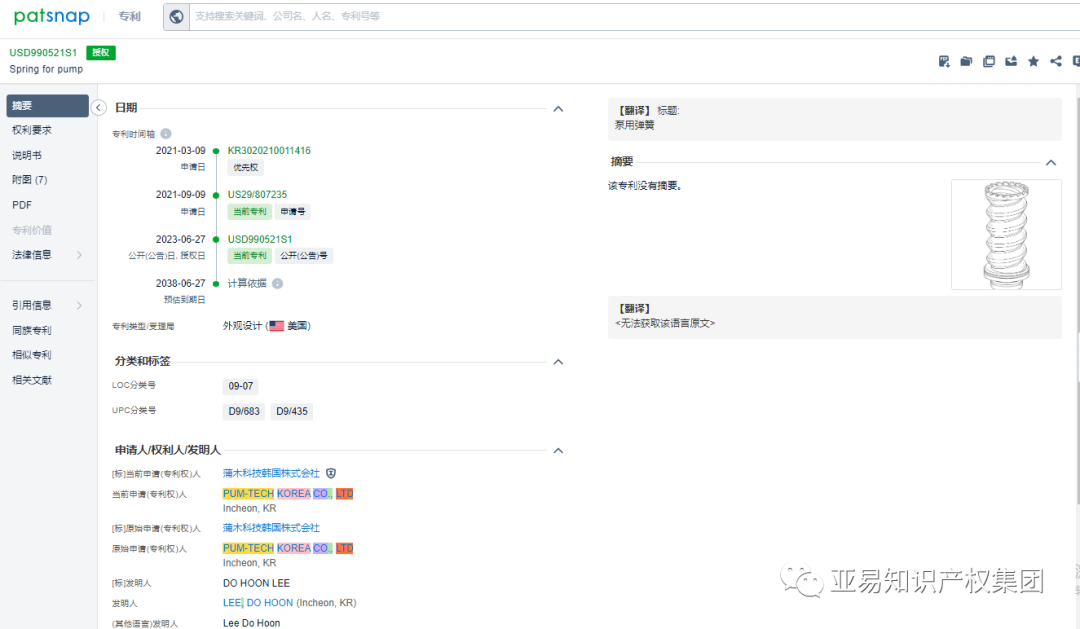Open the 相关文献 sidebar item
1080x629 pixels.
pos(32,380)
